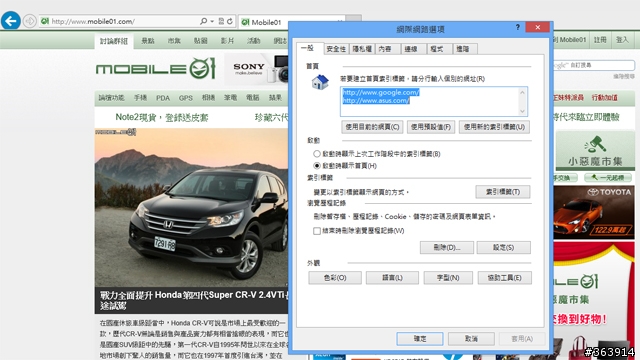This screenshot has width=640, height=360.
Task: Open the 討論群組 site nav tab
Action: [x=114, y=41]
